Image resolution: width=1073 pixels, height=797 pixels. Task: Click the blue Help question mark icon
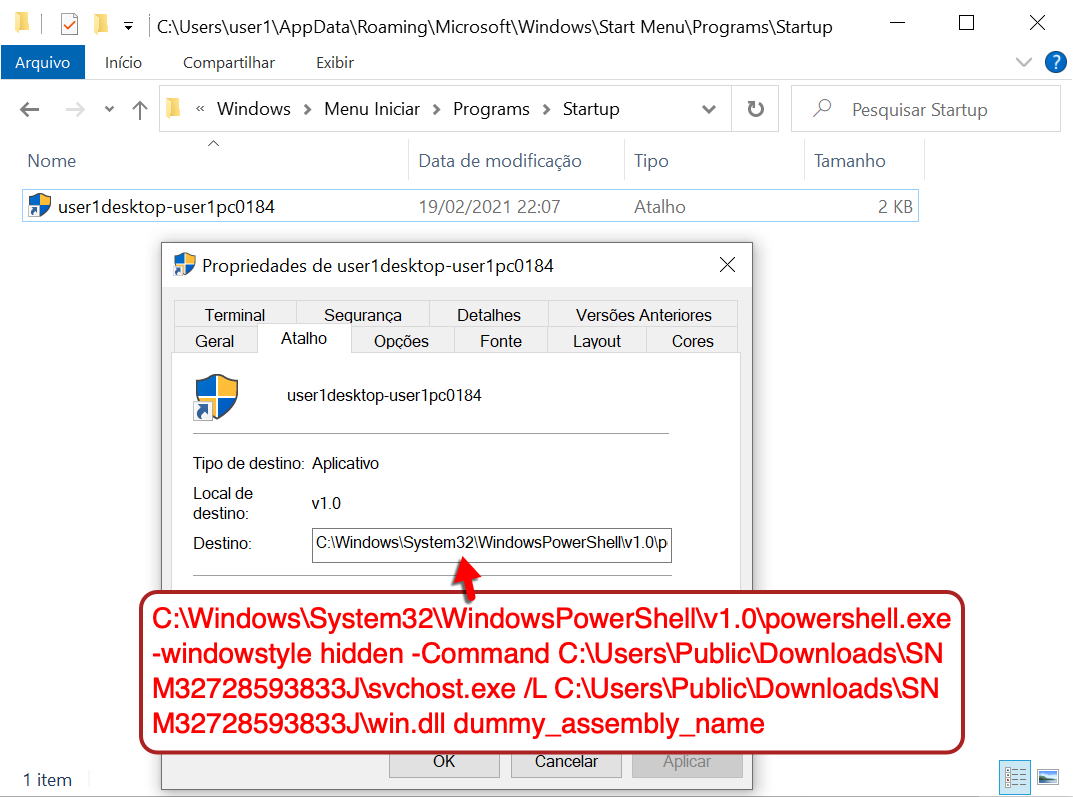coord(1055,62)
